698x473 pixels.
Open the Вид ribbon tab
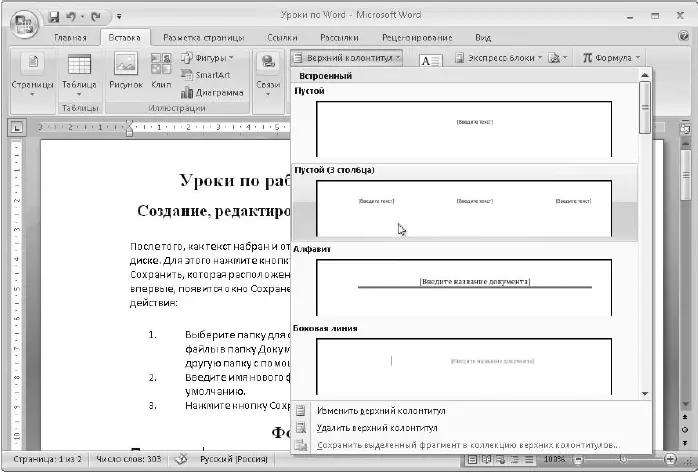tap(483, 38)
